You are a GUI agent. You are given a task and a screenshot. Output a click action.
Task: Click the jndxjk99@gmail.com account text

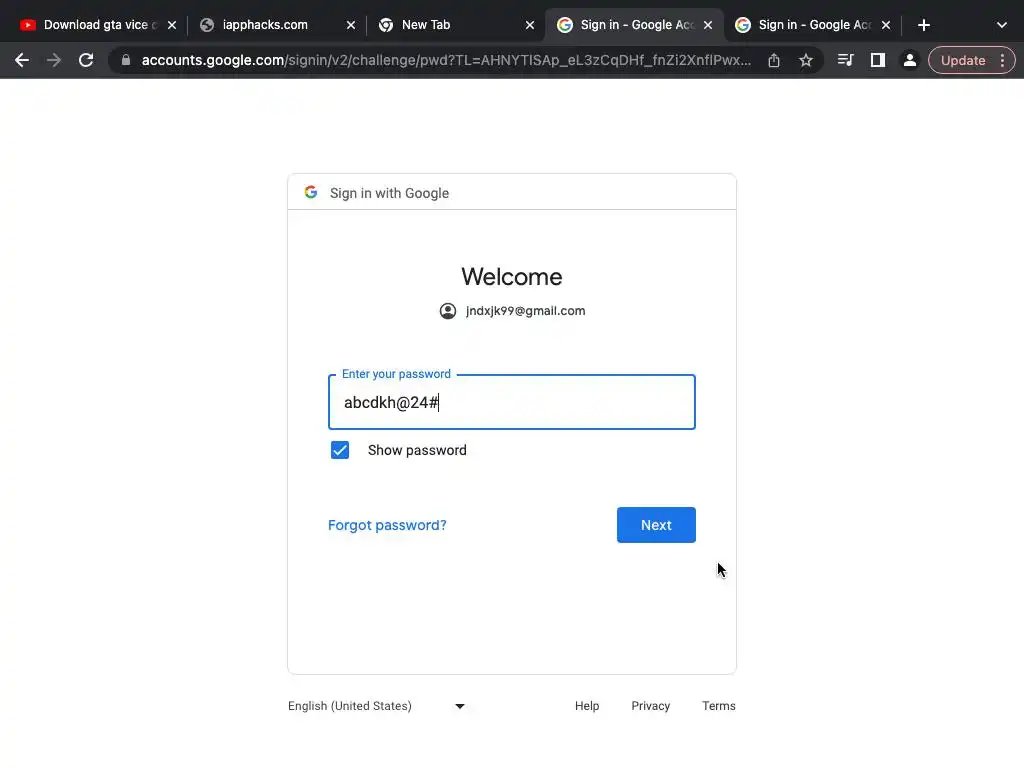click(x=525, y=311)
